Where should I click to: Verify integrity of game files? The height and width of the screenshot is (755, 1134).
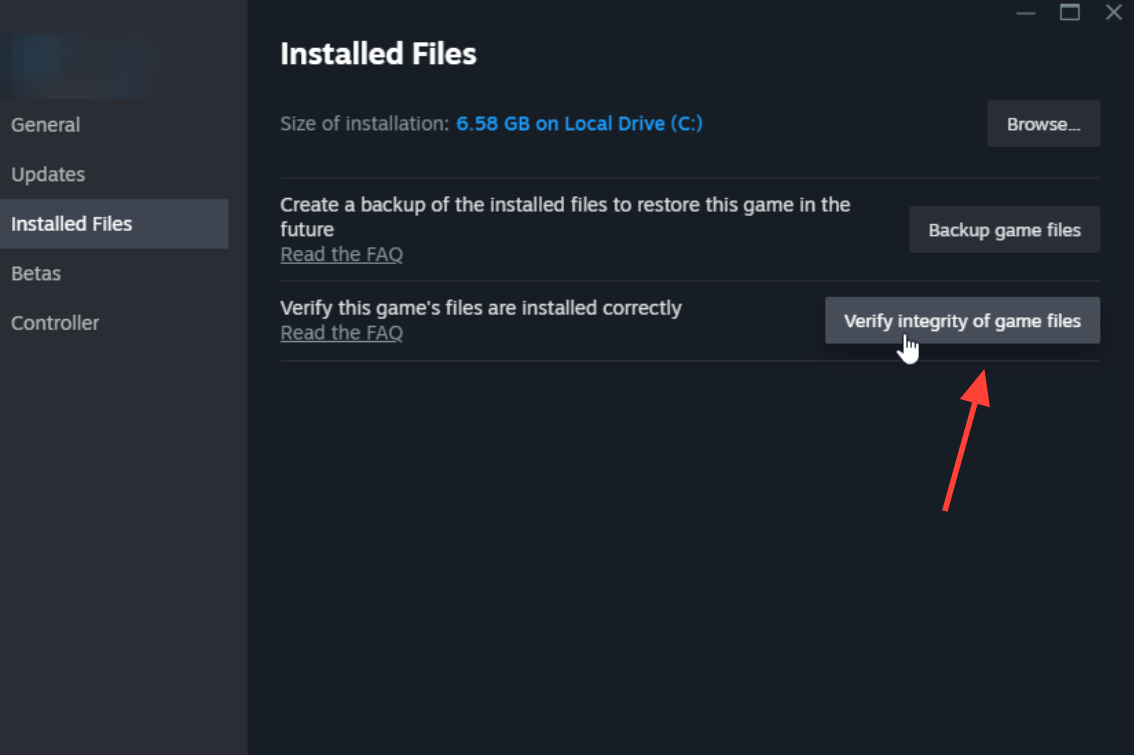tap(963, 320)
